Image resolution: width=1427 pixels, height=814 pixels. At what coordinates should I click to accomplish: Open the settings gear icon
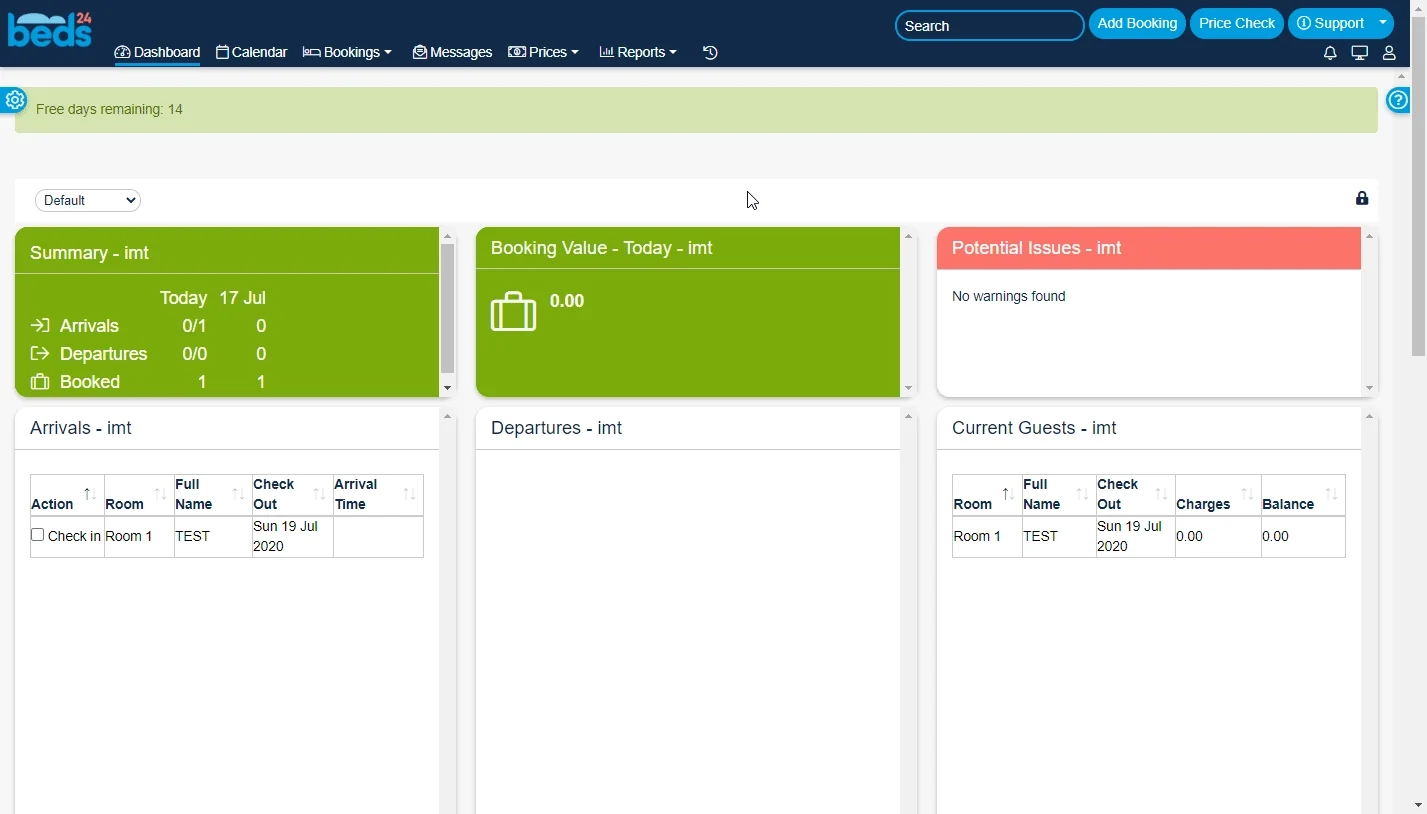coord(14,100)
